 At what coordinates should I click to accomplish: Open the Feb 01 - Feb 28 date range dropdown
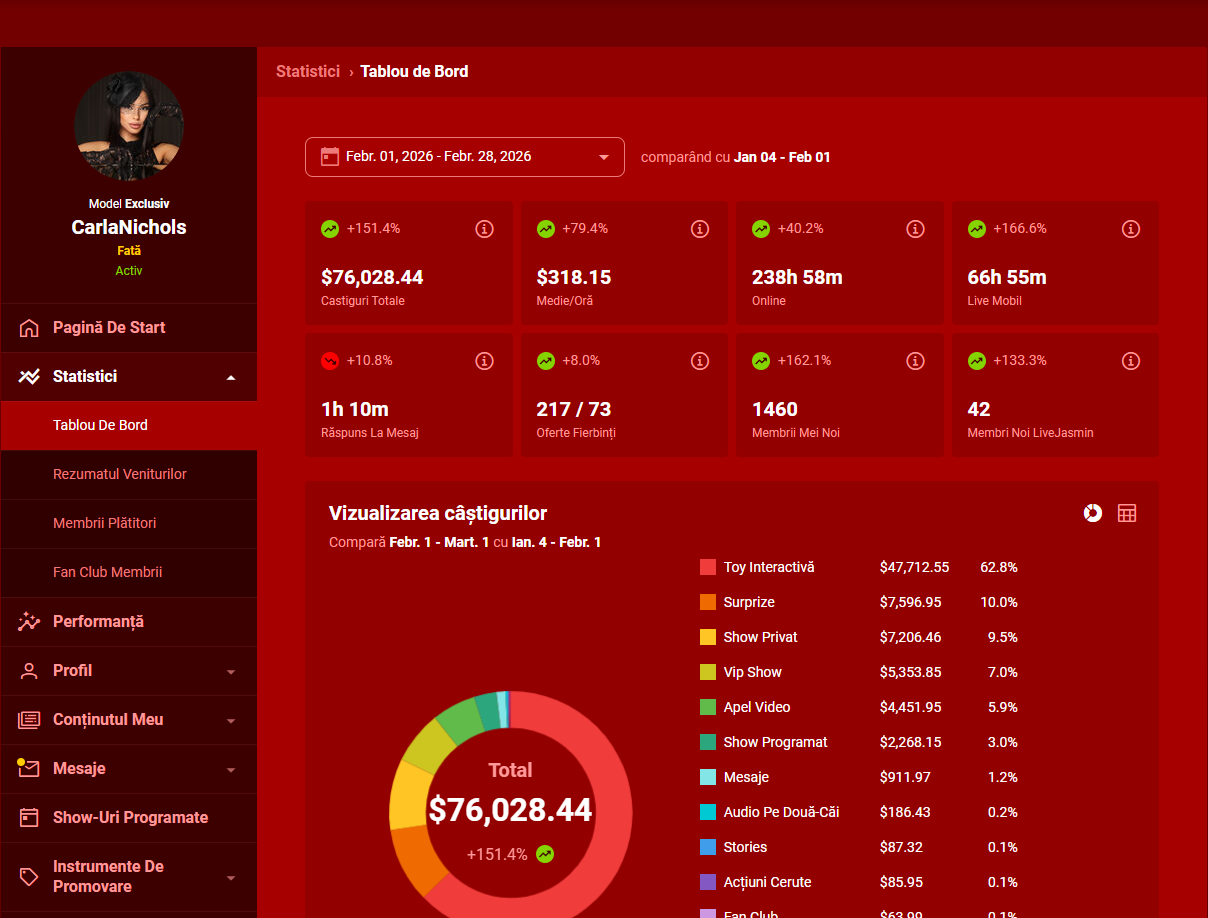465,157
